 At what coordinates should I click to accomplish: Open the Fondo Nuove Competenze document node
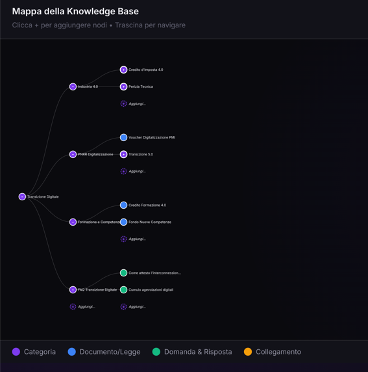coord(124,222)
